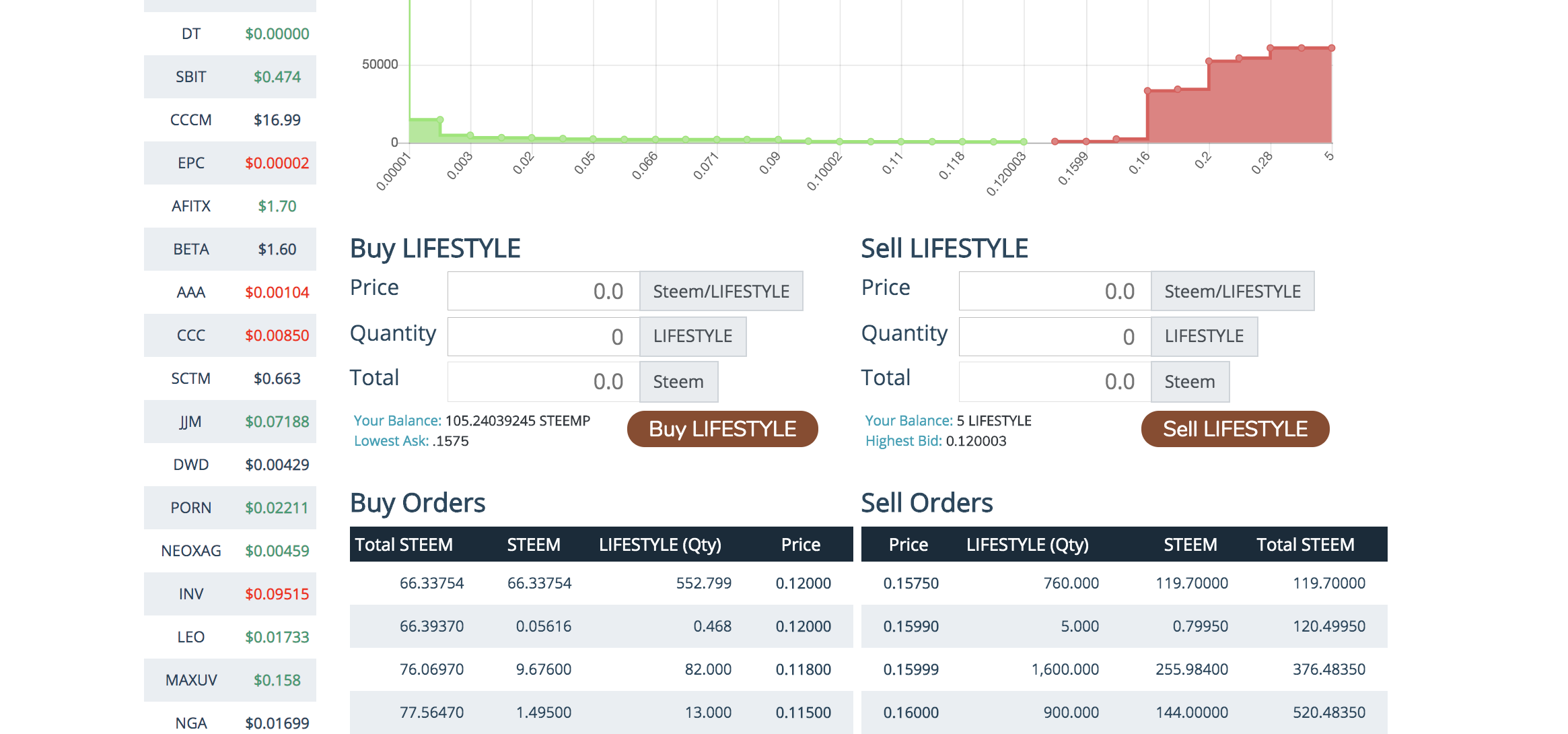The width and height of the screenshot is (1568, 734).
Task: Select the MAXUV token row
Action: point(230,680)
